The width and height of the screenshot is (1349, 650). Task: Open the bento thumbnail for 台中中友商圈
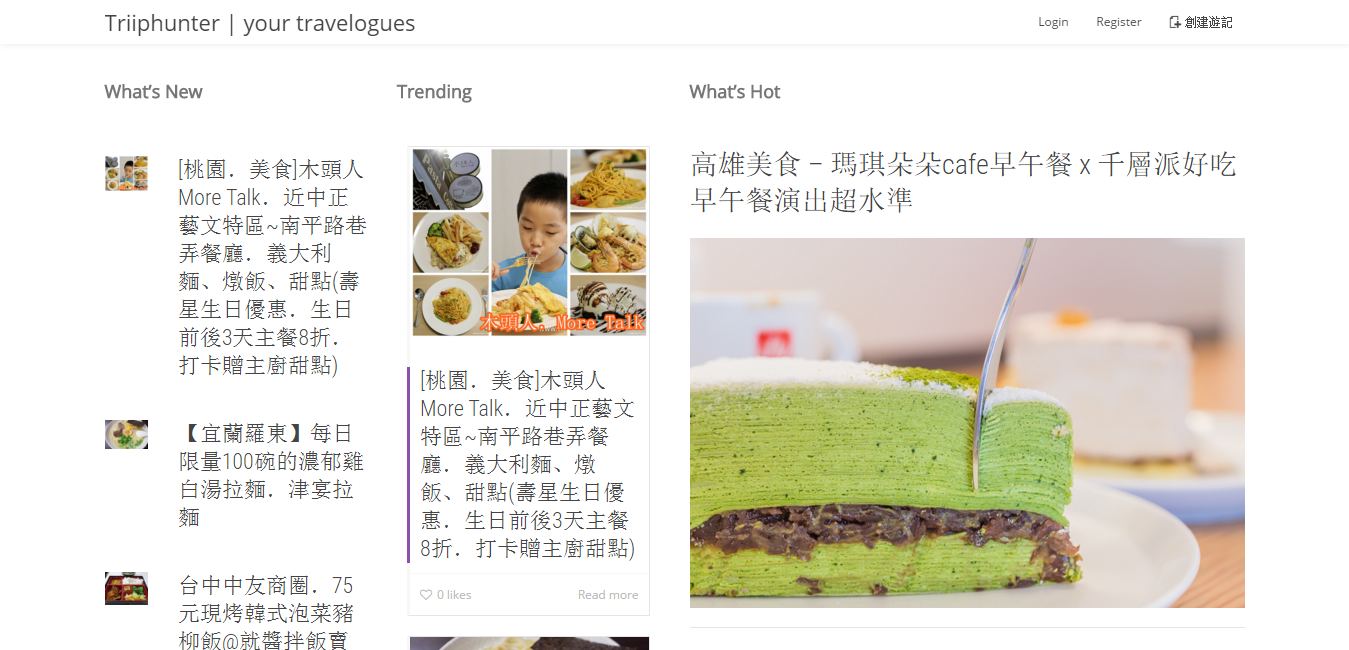pyautogui.click(x=126, y=588)
